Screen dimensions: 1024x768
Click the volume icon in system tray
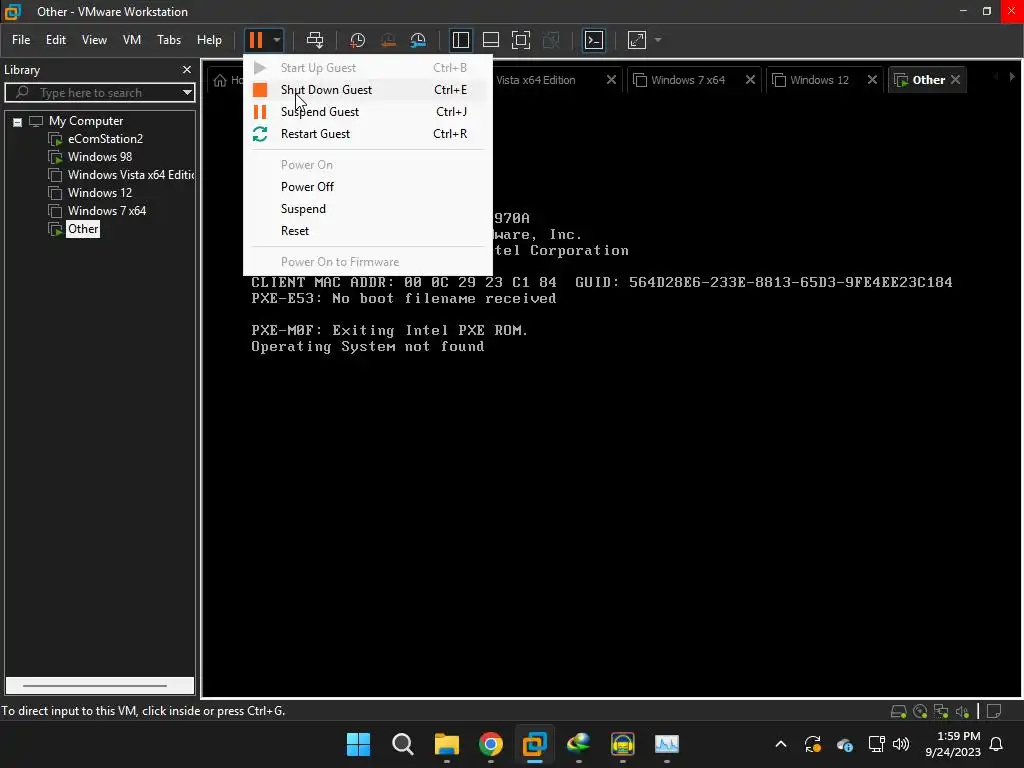(901, 744)
